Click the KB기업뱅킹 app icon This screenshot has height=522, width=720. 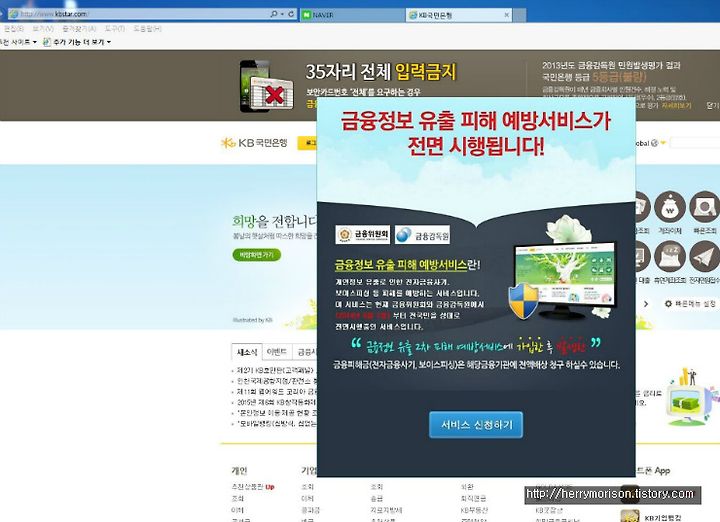click(630, 516)
